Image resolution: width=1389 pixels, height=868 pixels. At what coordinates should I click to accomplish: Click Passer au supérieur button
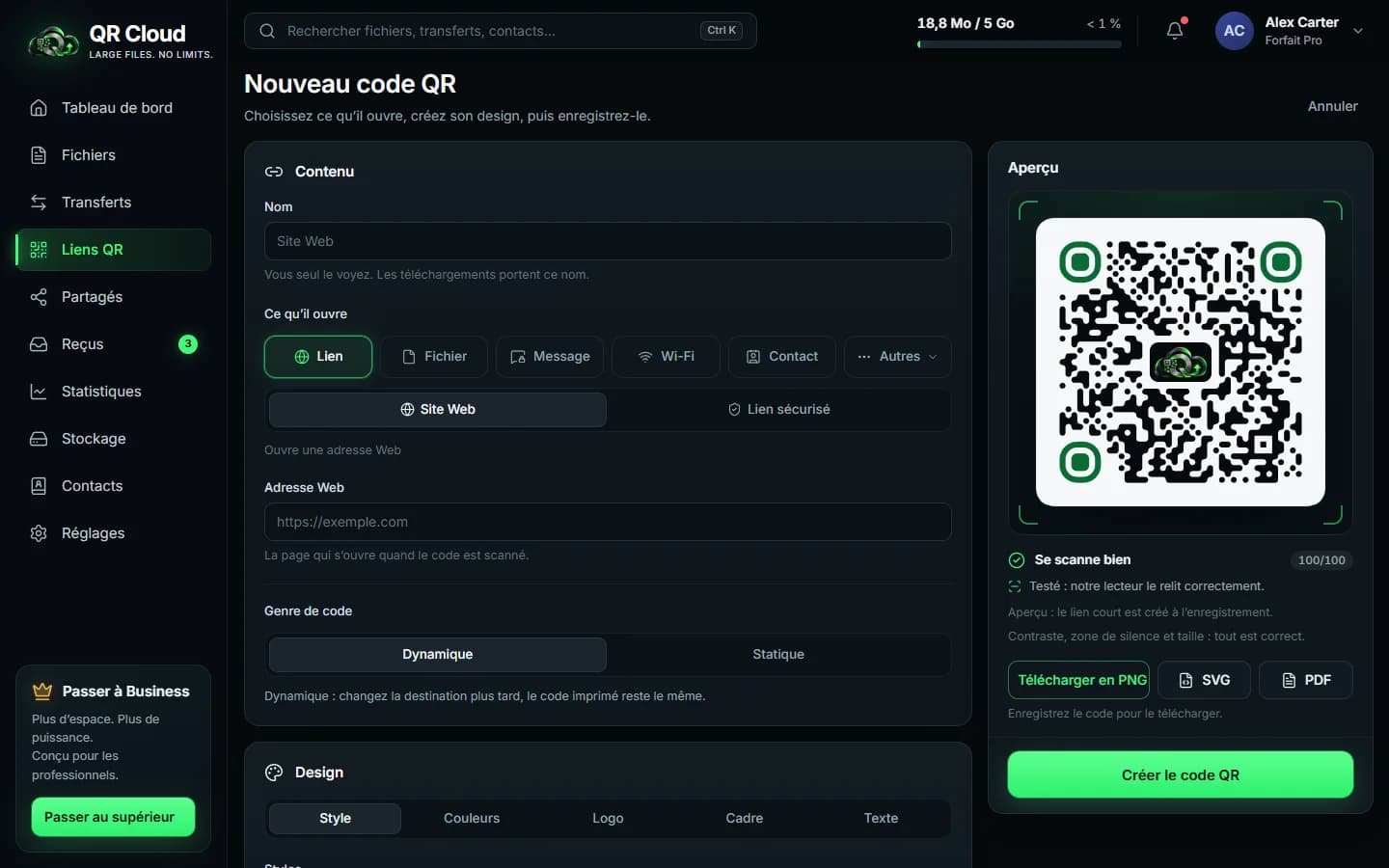[x=113, y=817]
